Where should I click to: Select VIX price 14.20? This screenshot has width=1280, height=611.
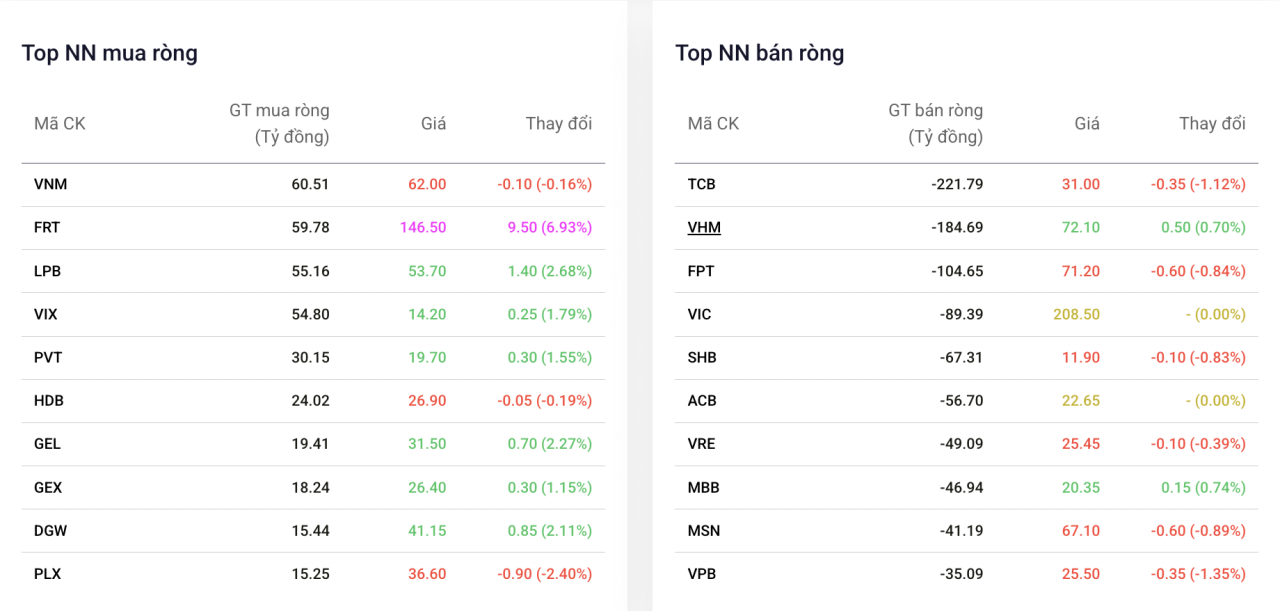[427, 314]
